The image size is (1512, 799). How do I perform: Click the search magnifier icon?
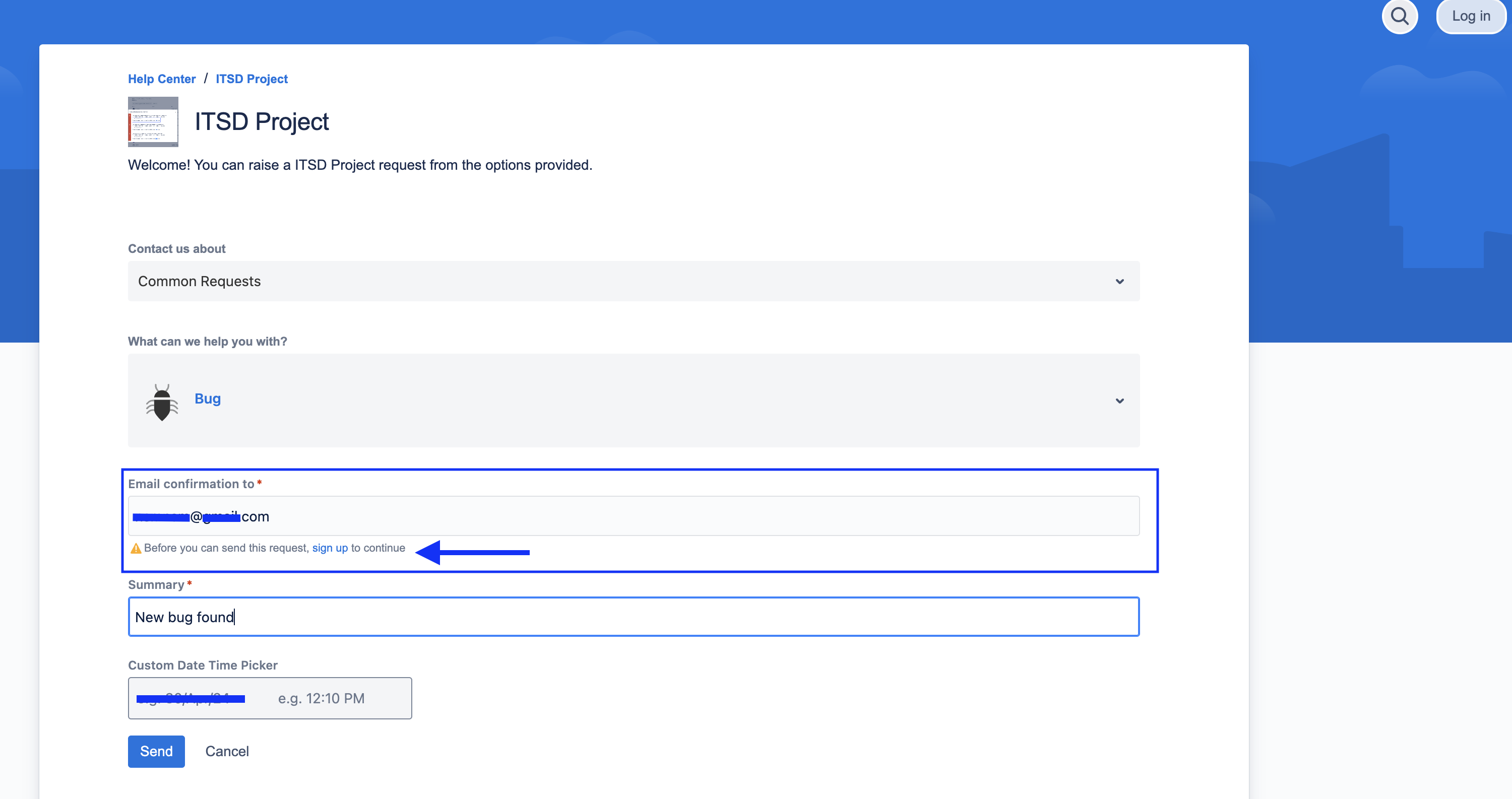(x=1399, y=17)
